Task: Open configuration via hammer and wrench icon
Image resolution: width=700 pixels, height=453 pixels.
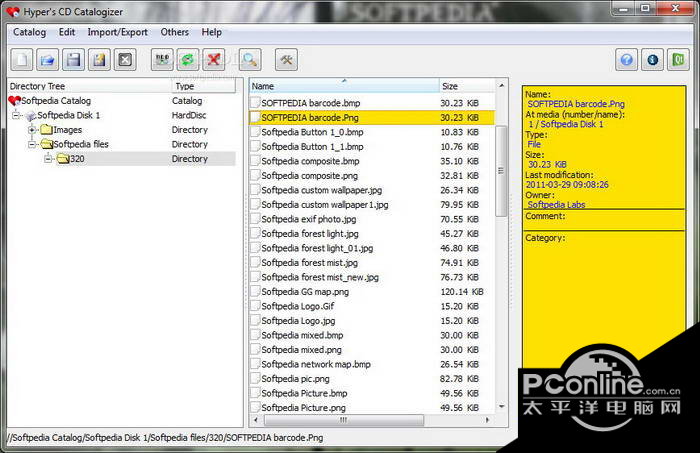Action: click(286, 59)
